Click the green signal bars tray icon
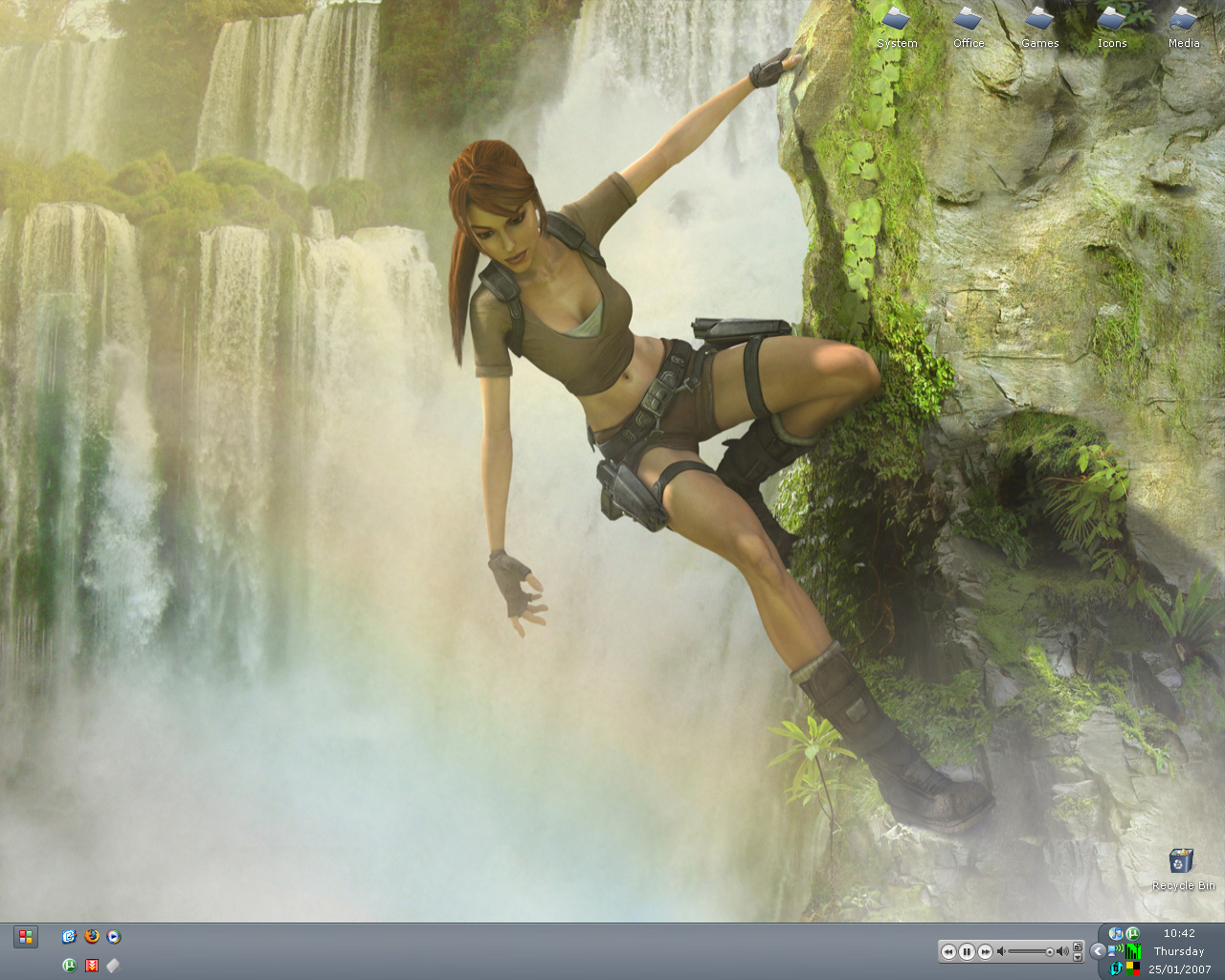 [1133, 951]
